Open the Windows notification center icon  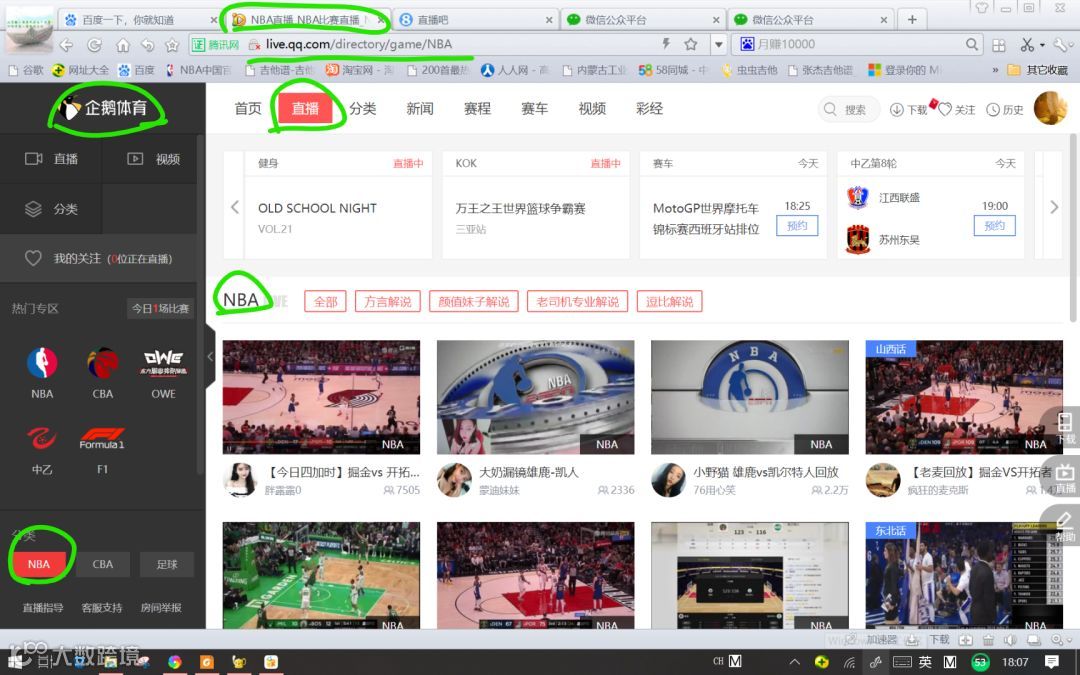click(1052, 662)
